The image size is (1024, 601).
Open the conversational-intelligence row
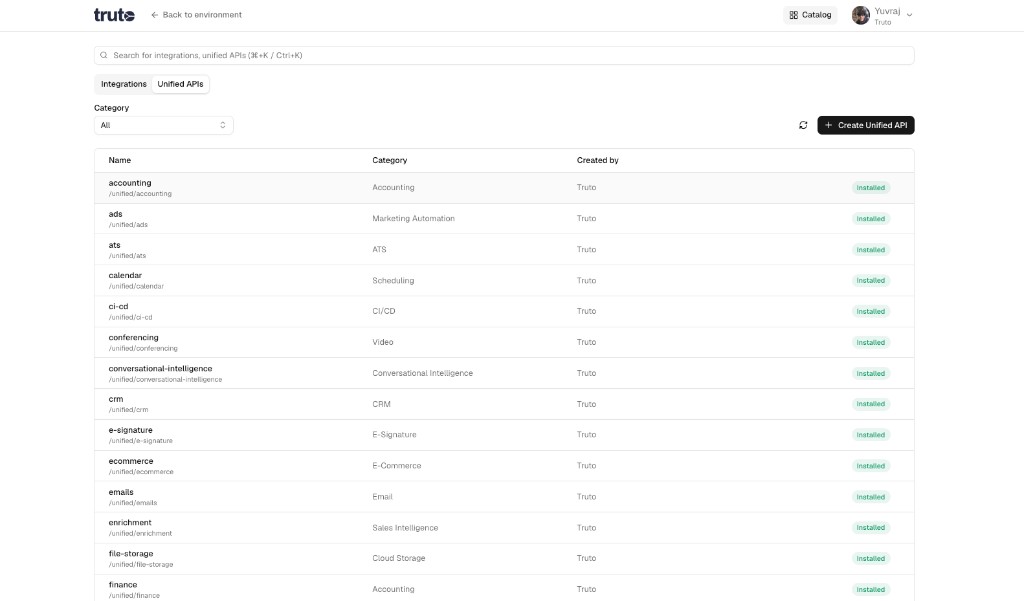point(504,373)
